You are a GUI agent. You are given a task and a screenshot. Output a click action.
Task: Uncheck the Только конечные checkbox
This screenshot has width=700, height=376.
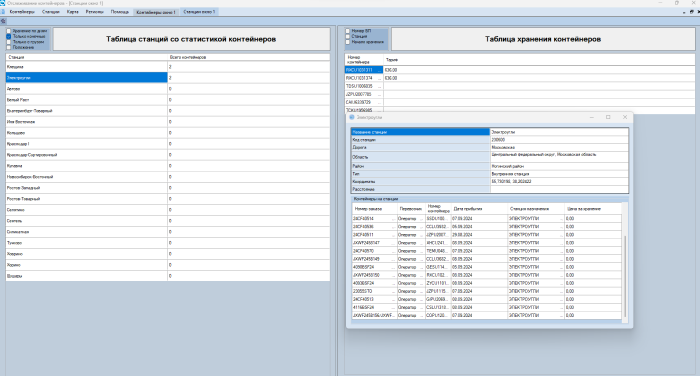coord(8,37)
